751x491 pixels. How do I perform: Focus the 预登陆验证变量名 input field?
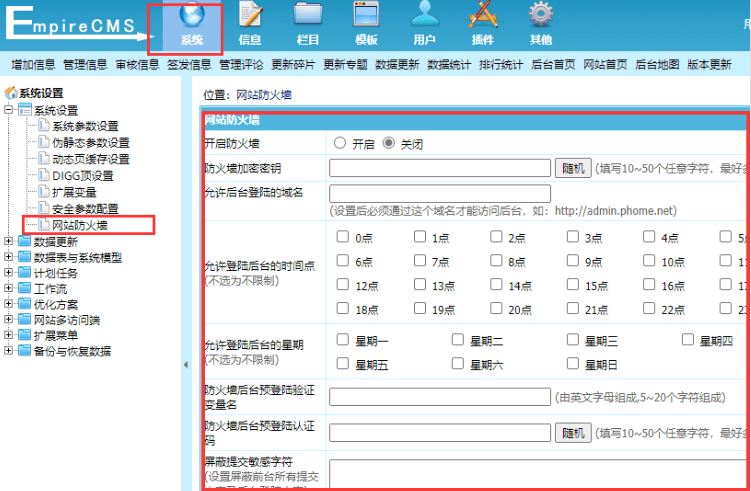tap(440, 397)
